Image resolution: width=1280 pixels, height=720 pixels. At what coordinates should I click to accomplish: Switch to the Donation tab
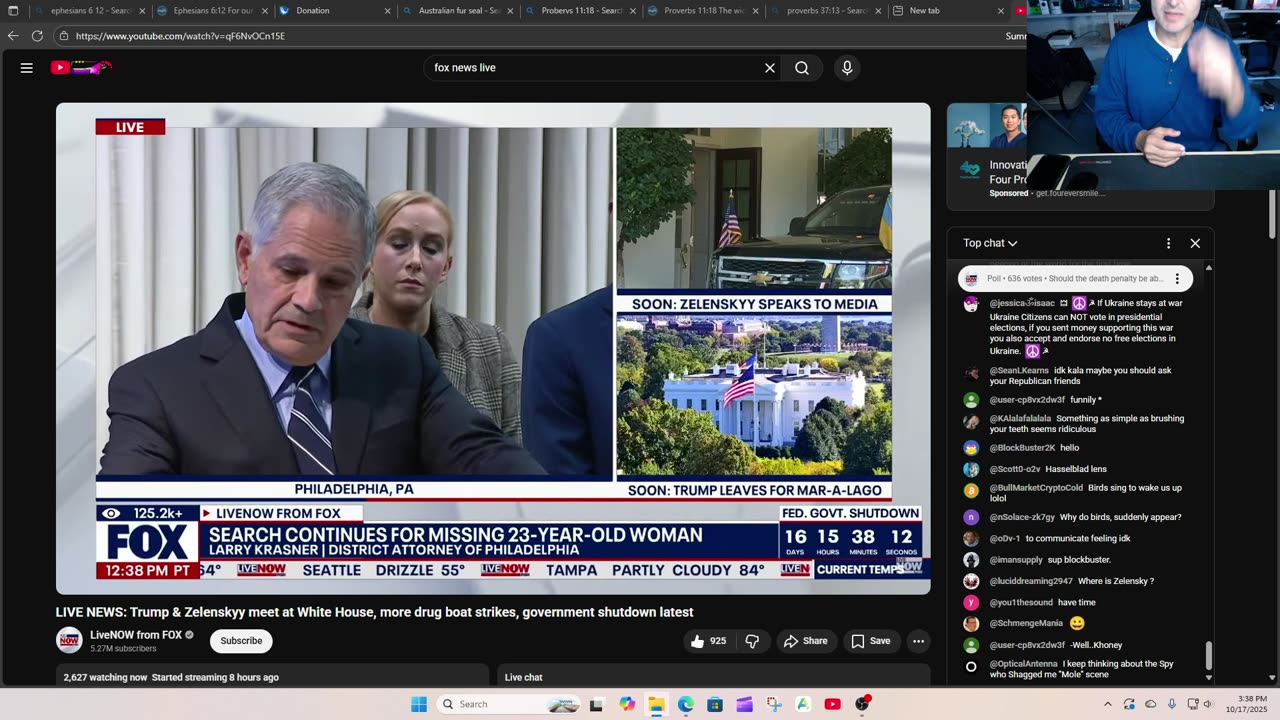click(x=335, y=11)
